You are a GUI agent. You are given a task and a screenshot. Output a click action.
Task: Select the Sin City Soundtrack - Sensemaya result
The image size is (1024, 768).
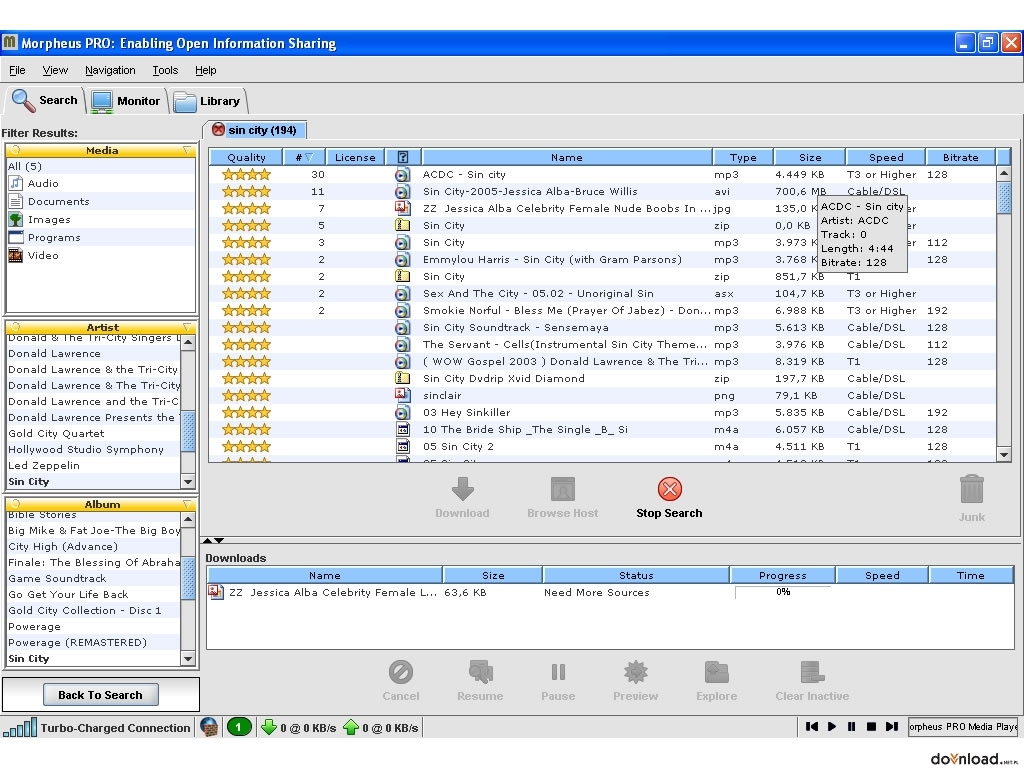point(602,327)
